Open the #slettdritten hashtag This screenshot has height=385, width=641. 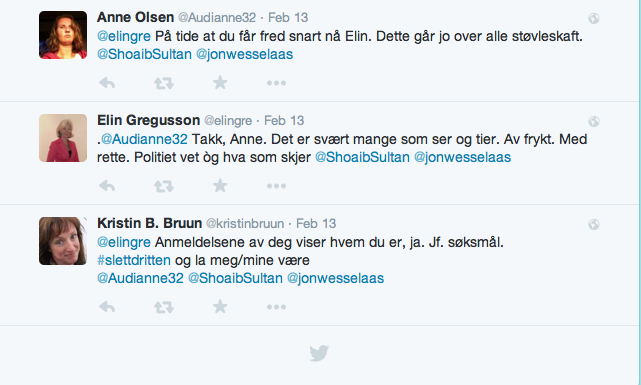134,260
